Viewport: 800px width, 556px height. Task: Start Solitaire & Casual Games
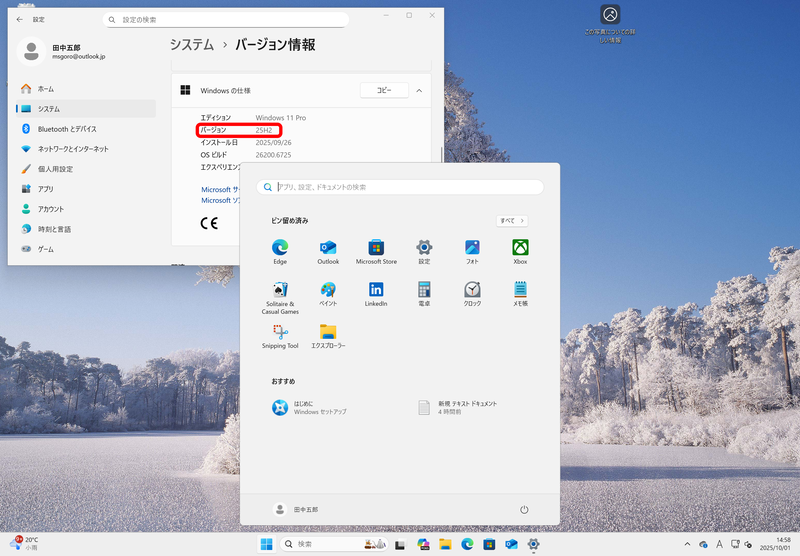tap(280, 297)
